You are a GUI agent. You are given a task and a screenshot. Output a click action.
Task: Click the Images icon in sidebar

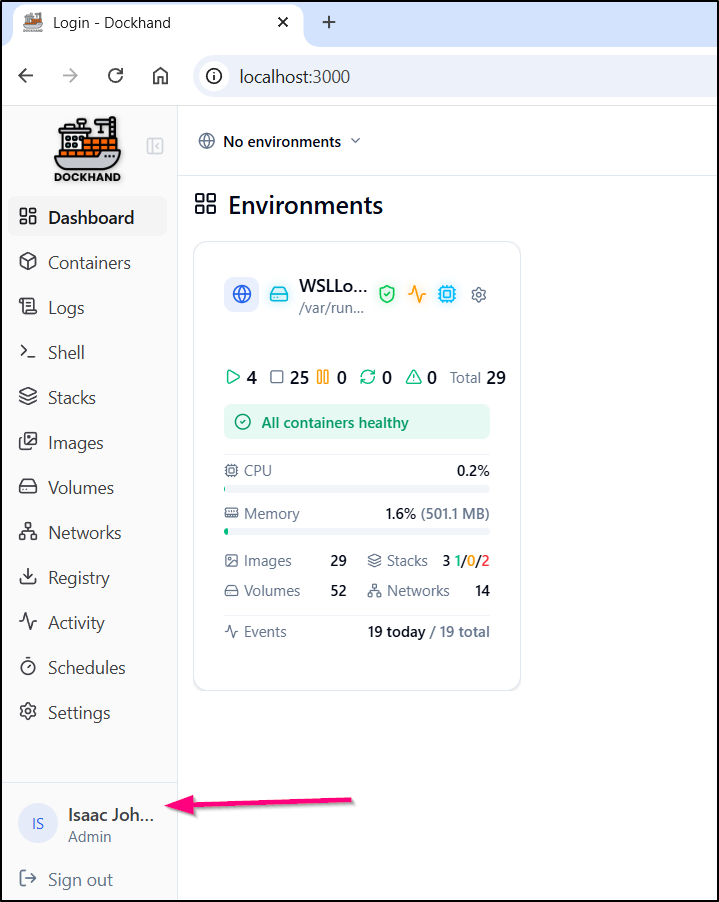(28, 442)
